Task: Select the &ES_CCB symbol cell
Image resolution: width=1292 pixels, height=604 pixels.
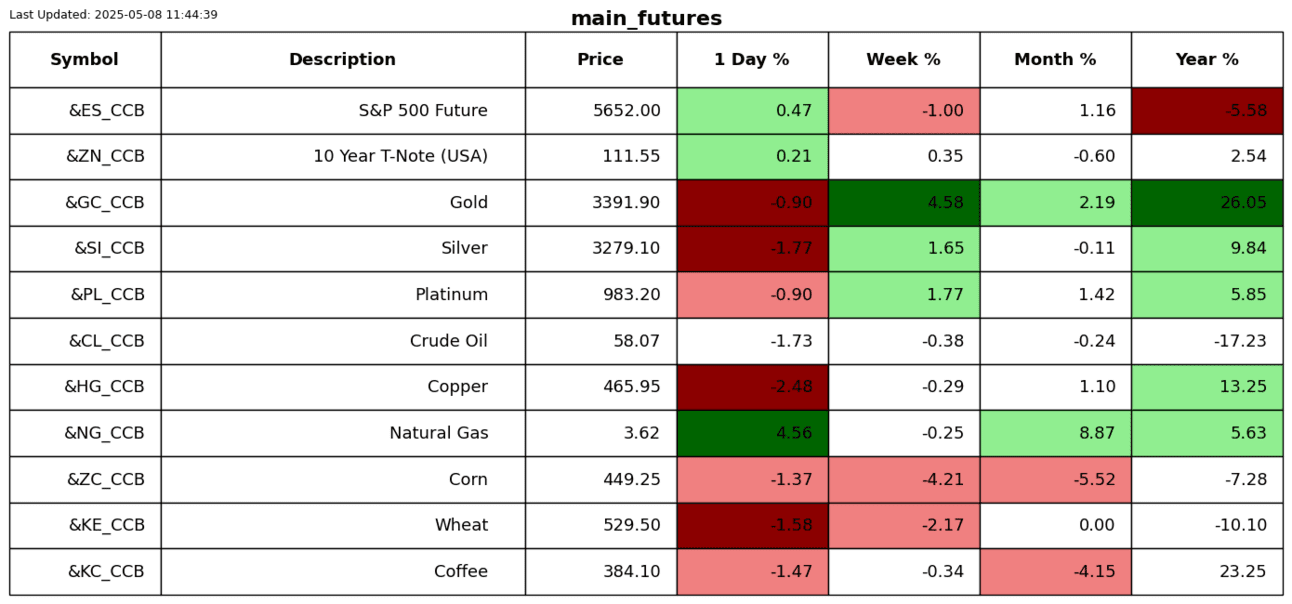Action: [106, 111]
